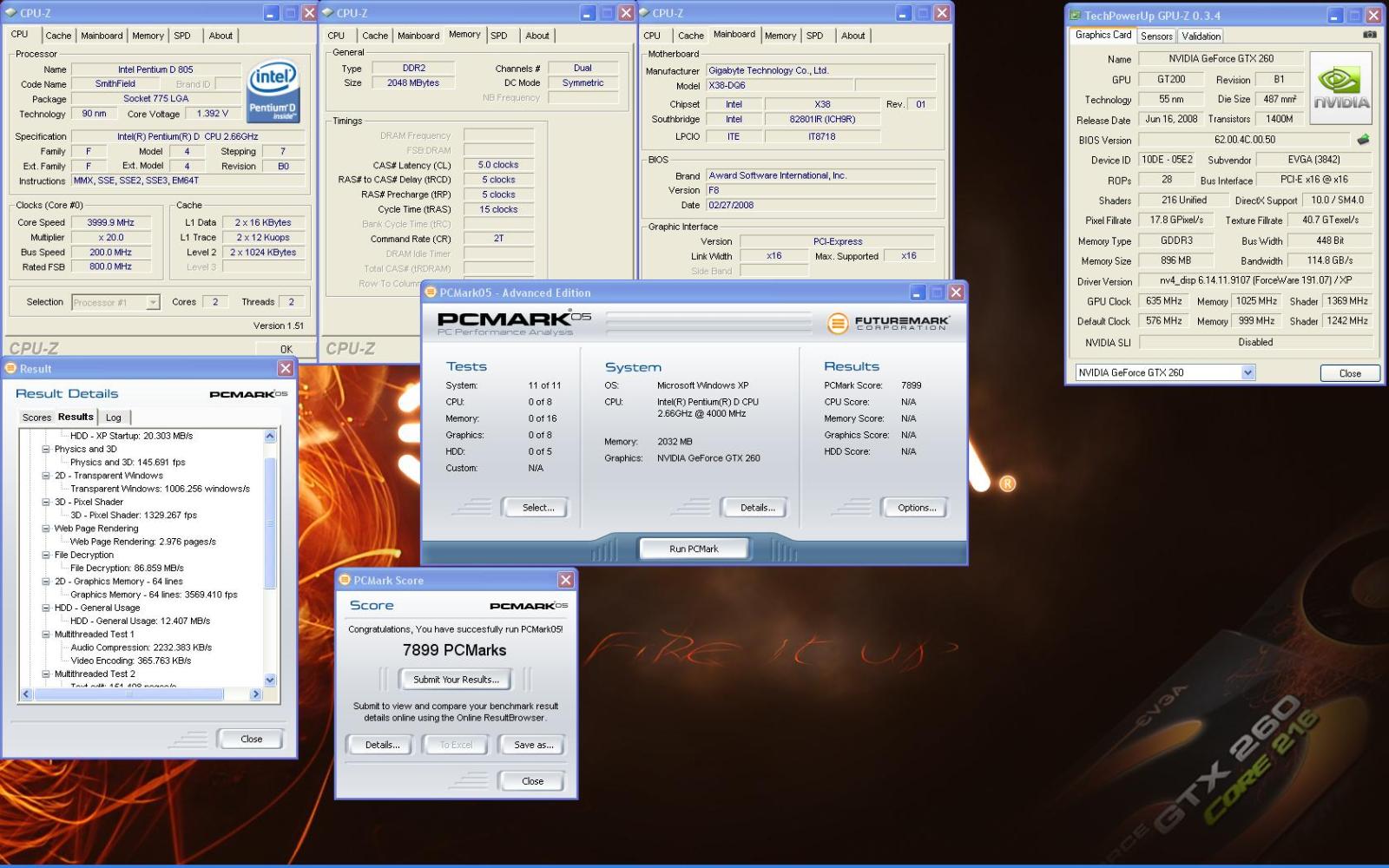Click the Result window title bar icon
1389x868 pixels.
(x=10, y=369)
